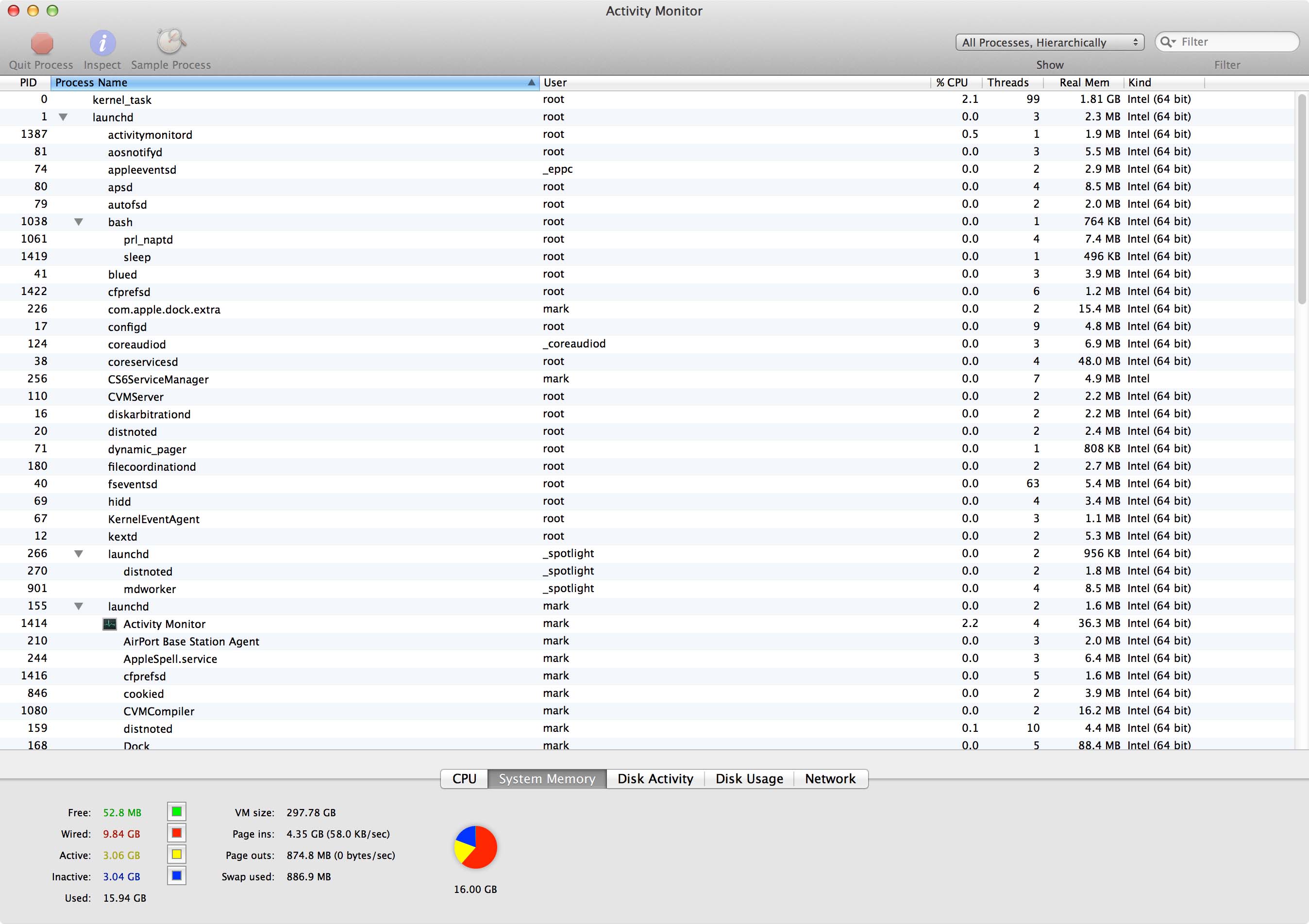
Task: Click the green Free memory swatch
Action: [177, 812]
